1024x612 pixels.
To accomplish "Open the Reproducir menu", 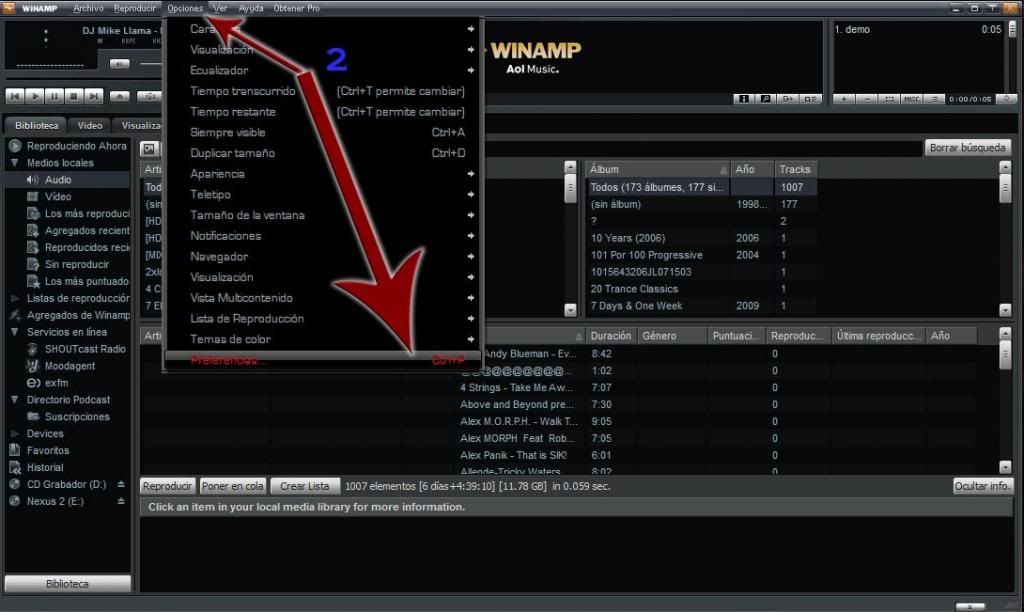I will [135, 8].
